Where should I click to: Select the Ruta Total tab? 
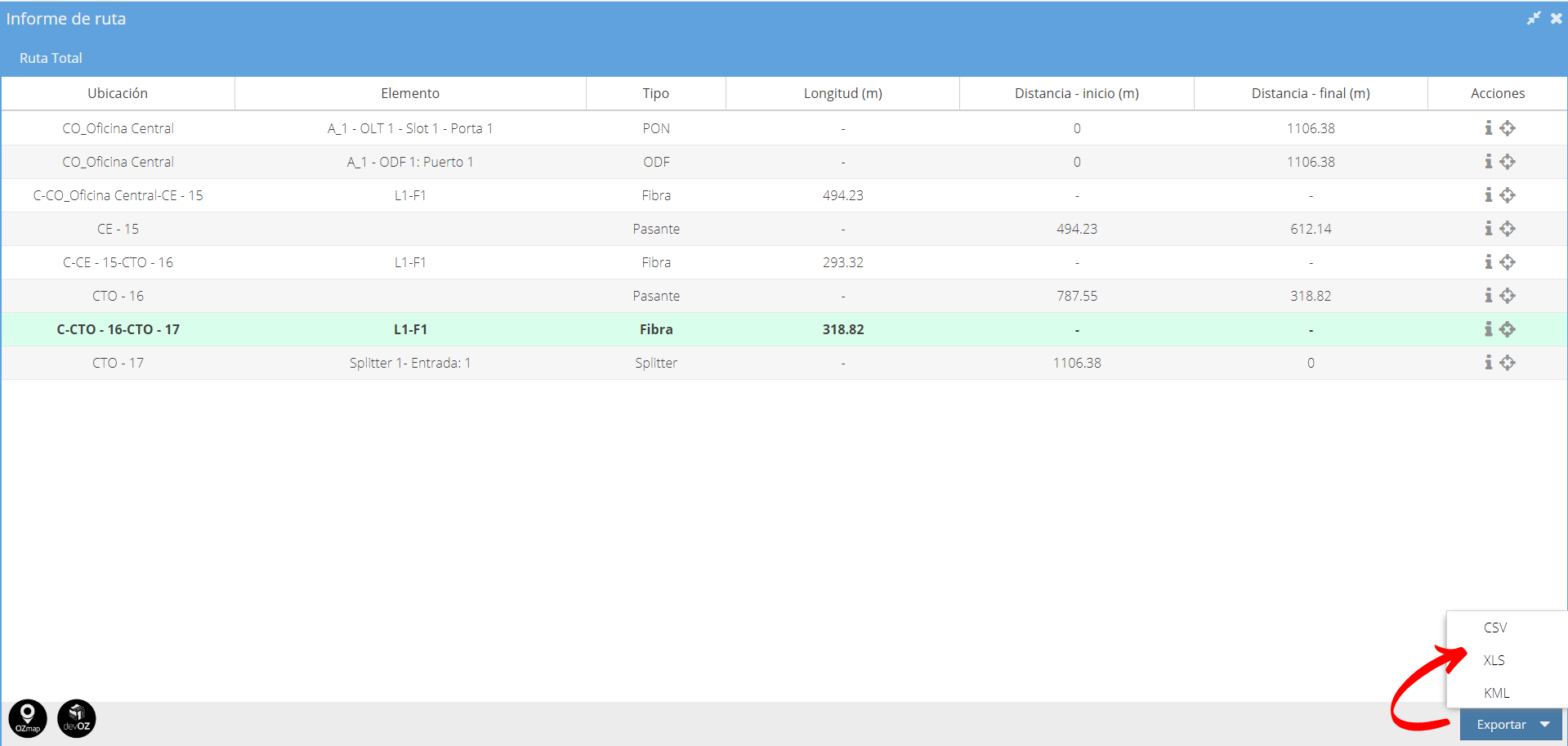51,58
